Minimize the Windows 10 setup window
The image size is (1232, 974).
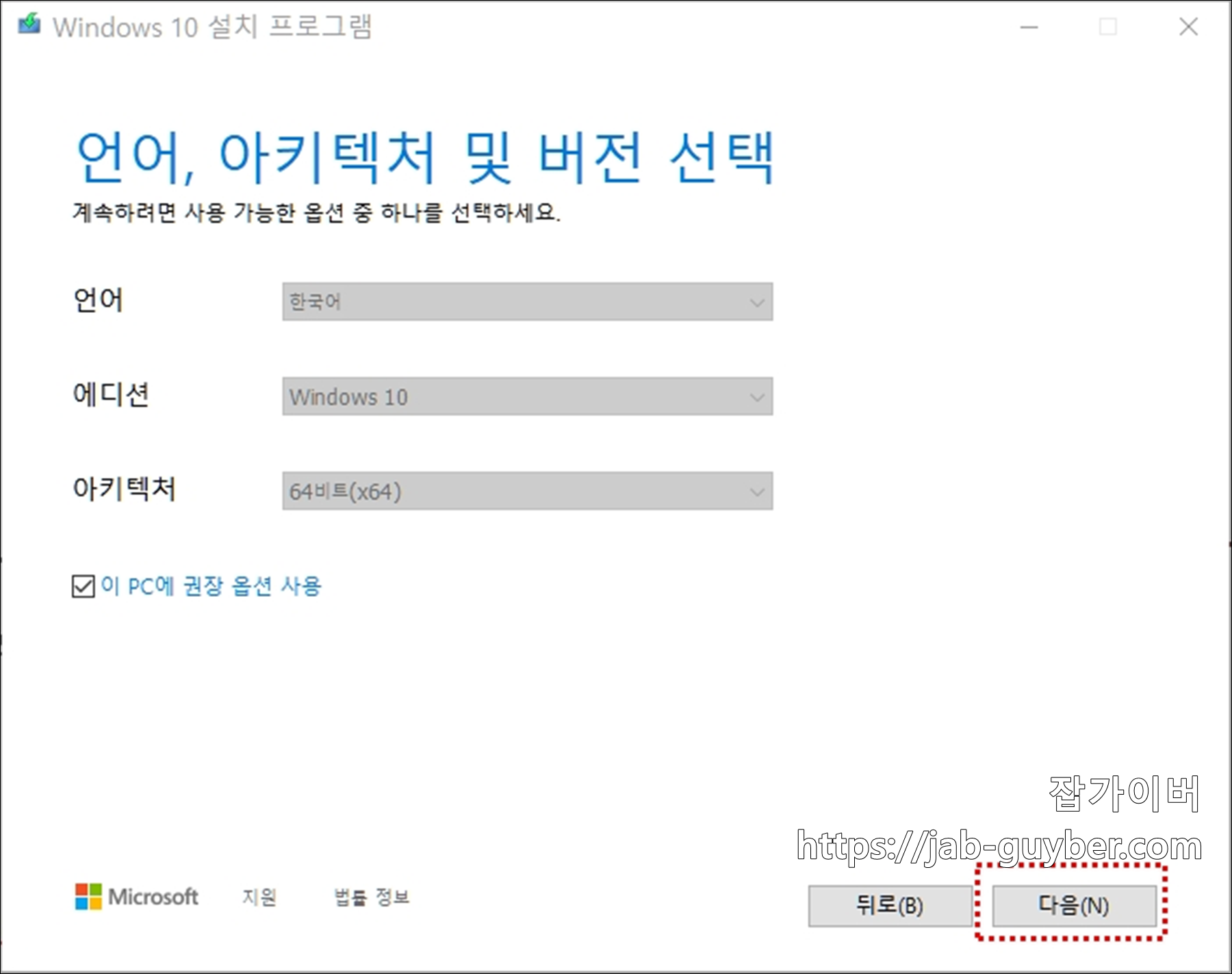[x=1029, y=27]
